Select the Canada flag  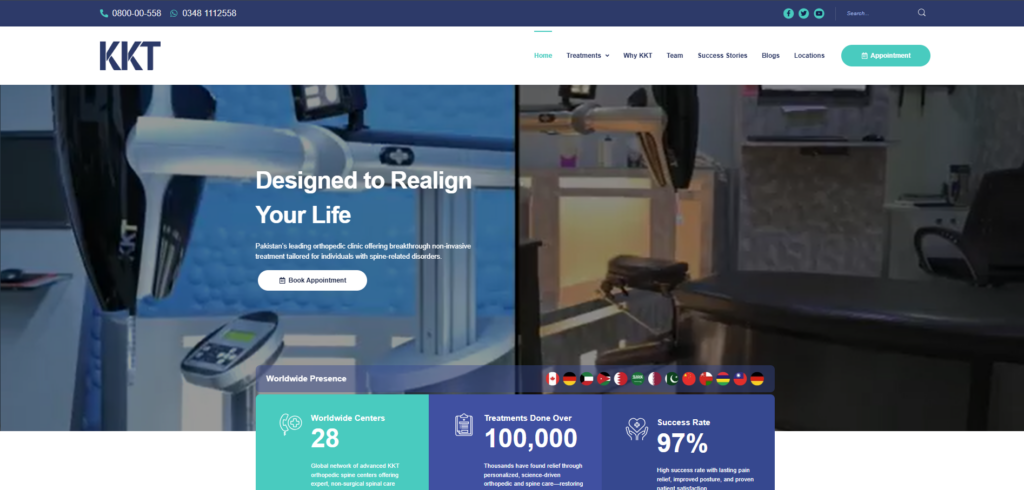coord(552,379)
